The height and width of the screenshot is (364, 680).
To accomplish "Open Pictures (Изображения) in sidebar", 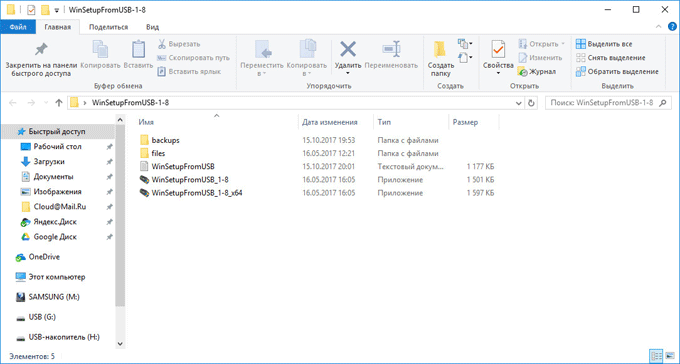I will click(58, 192).
